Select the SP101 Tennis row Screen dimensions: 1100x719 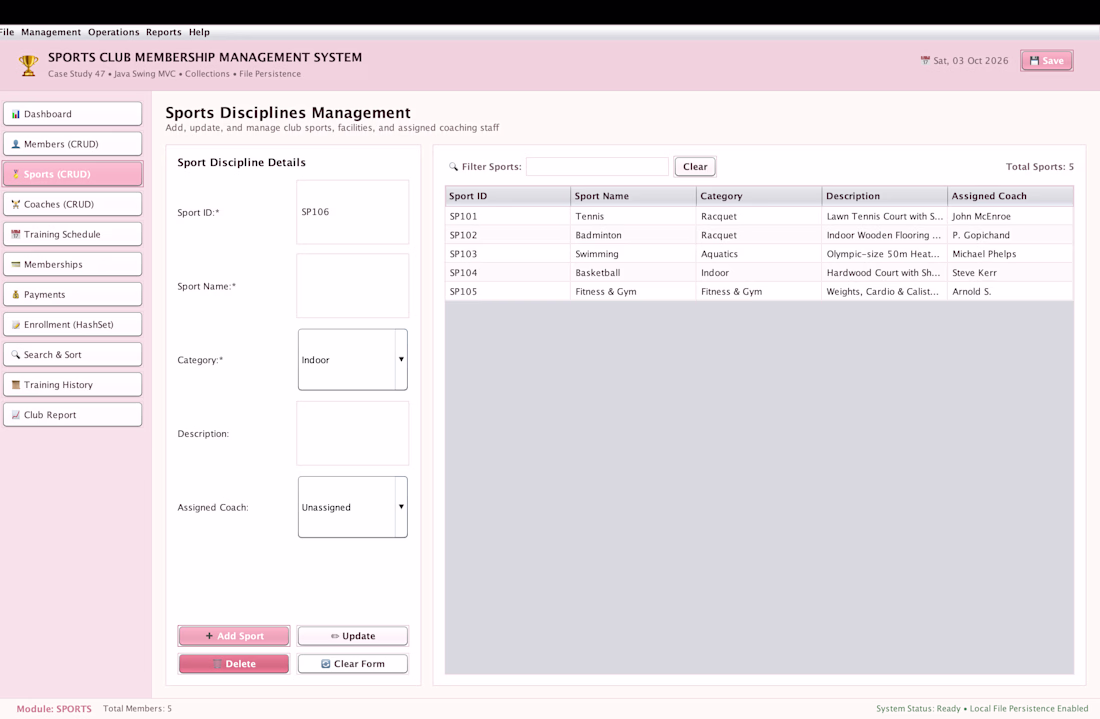coord(759,217)
